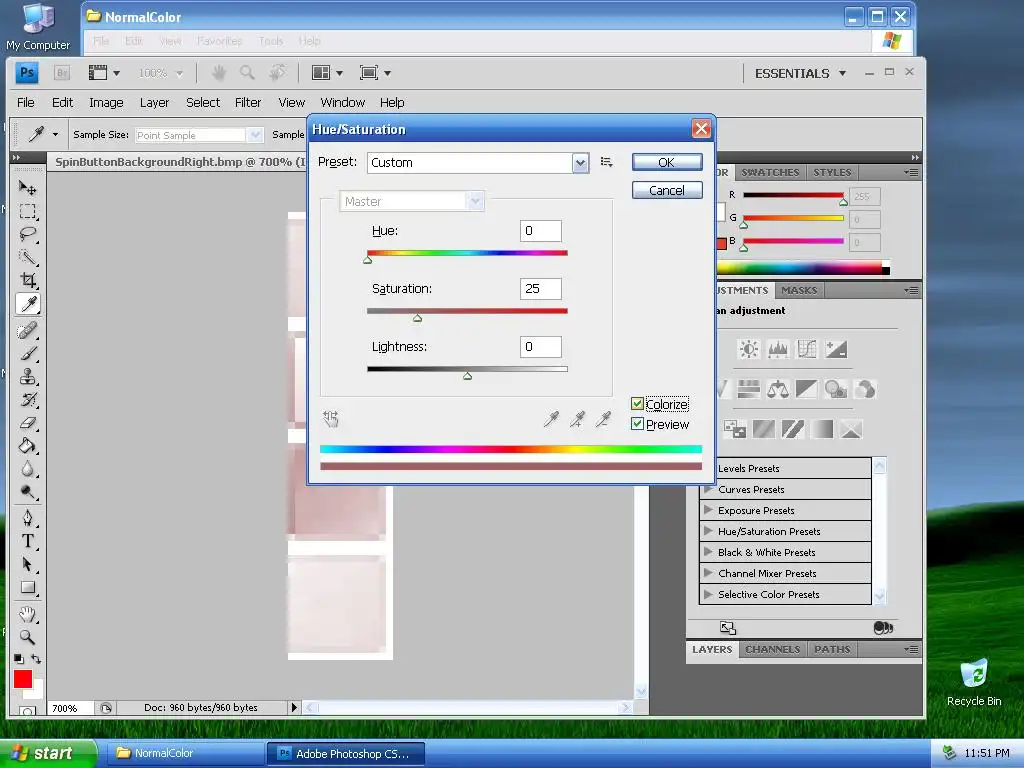Viewport: 1024px width, 768px height.
Task: Click the Saturation slider handle
Action: [x=417, y=318]
